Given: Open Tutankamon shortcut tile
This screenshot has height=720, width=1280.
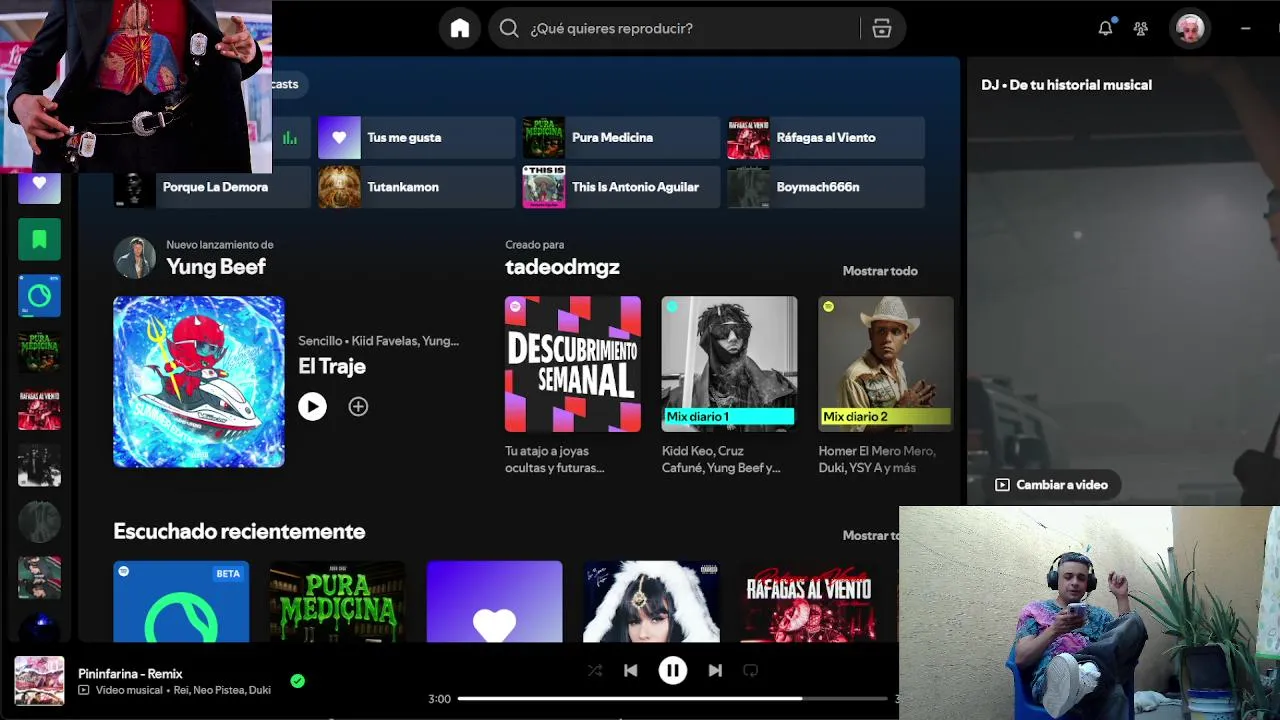Looking at the screenshot, I should 416,187.
